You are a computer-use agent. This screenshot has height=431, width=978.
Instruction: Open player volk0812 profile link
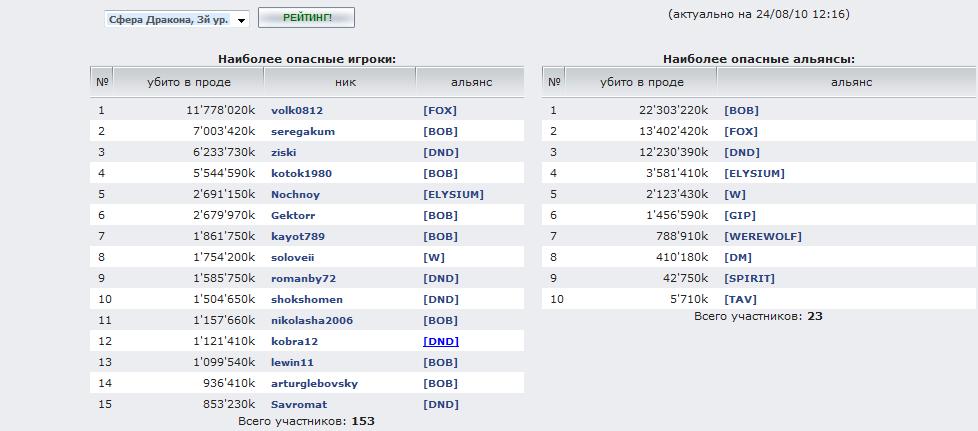pyautogui.click(x=297, y=110)
